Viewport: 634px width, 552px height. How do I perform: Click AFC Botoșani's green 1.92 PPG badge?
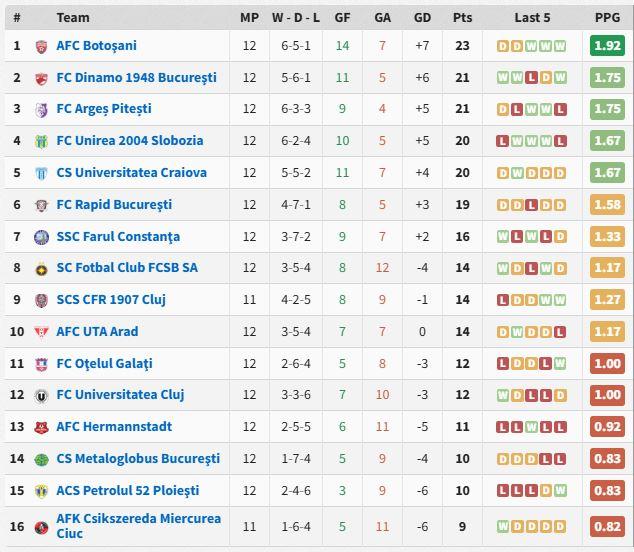(x=607, y=46)
